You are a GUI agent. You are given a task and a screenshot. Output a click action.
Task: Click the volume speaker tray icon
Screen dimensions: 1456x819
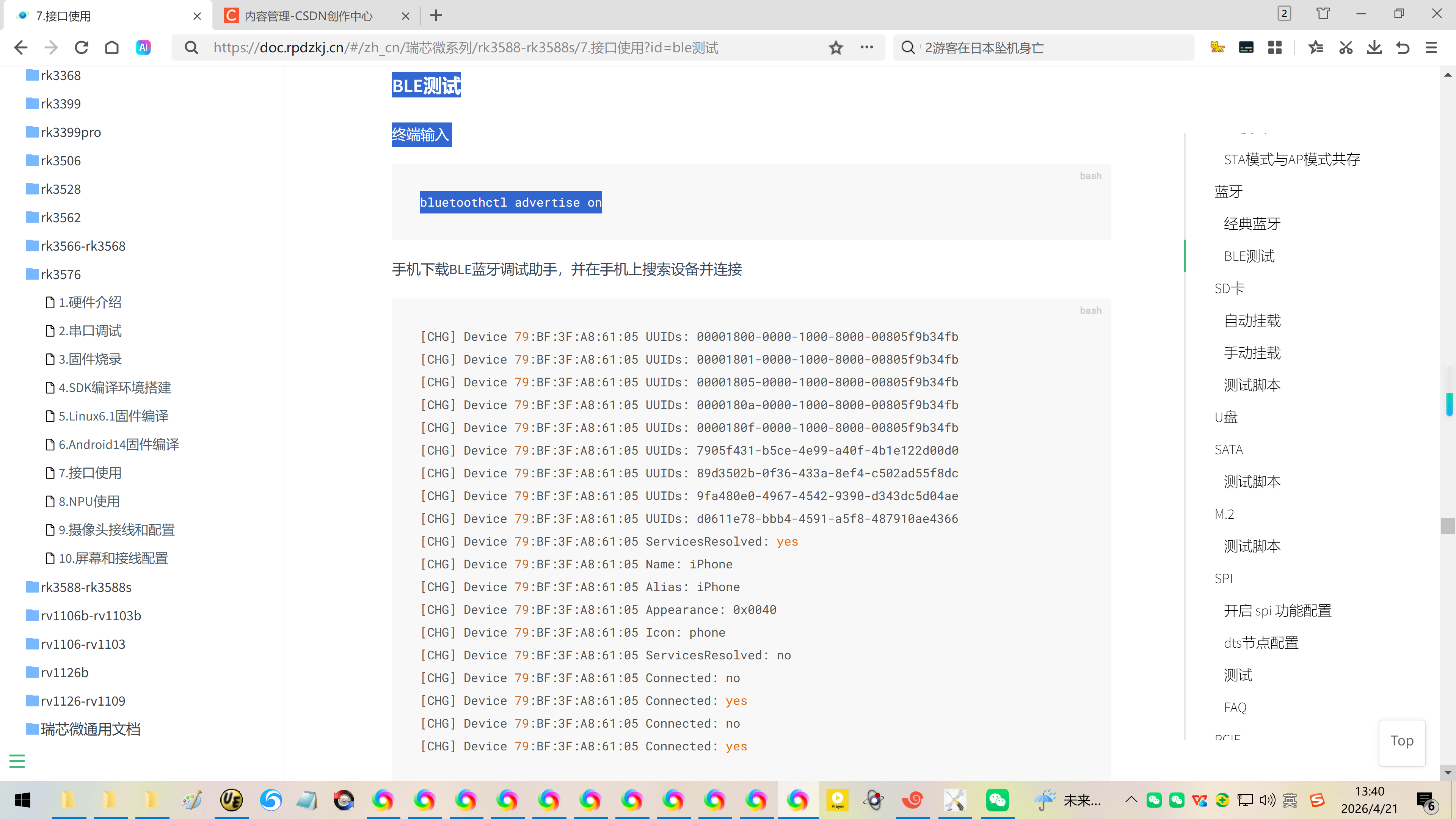[1268, 800]
